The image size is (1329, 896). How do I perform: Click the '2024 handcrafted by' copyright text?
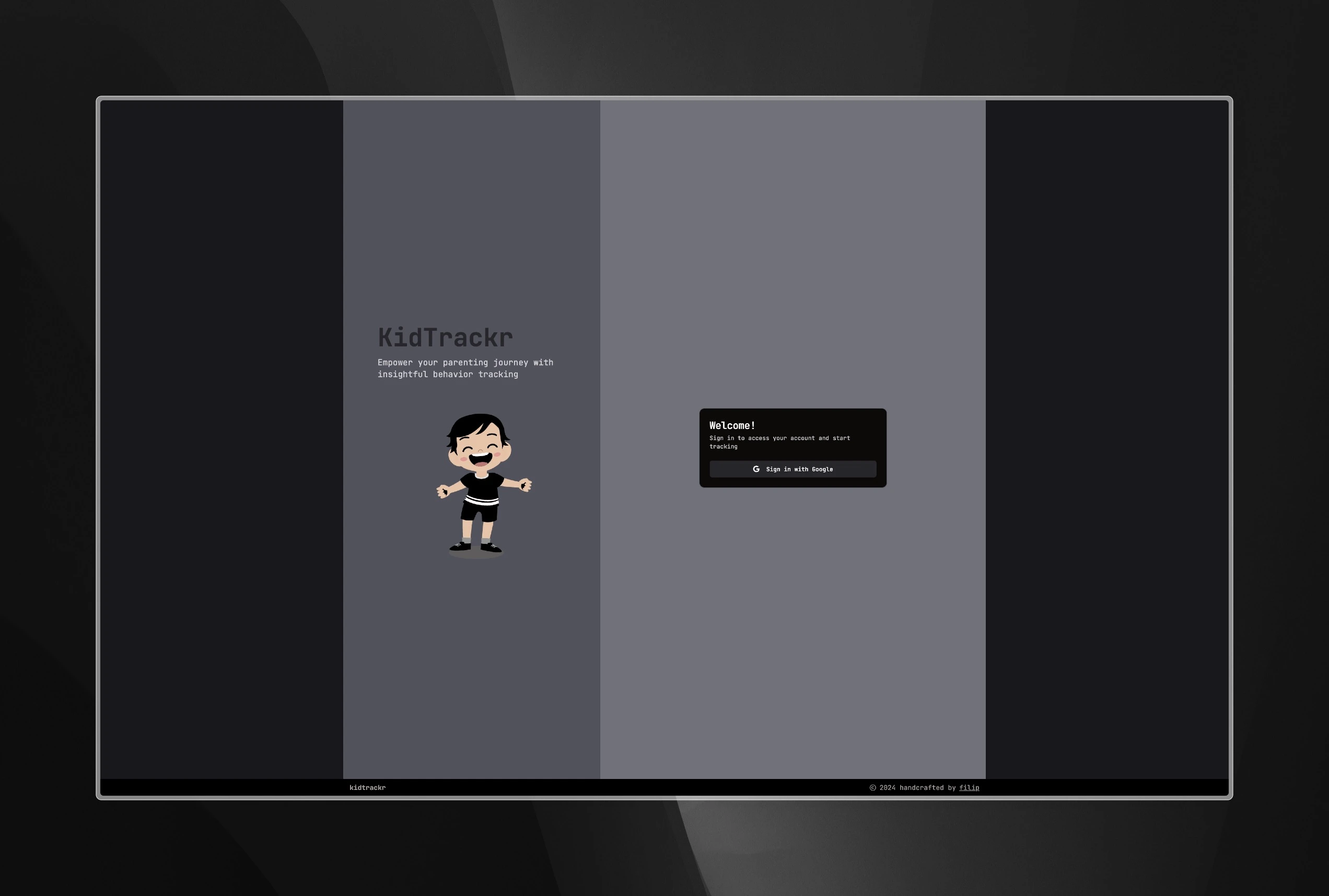tap(913, 787)
